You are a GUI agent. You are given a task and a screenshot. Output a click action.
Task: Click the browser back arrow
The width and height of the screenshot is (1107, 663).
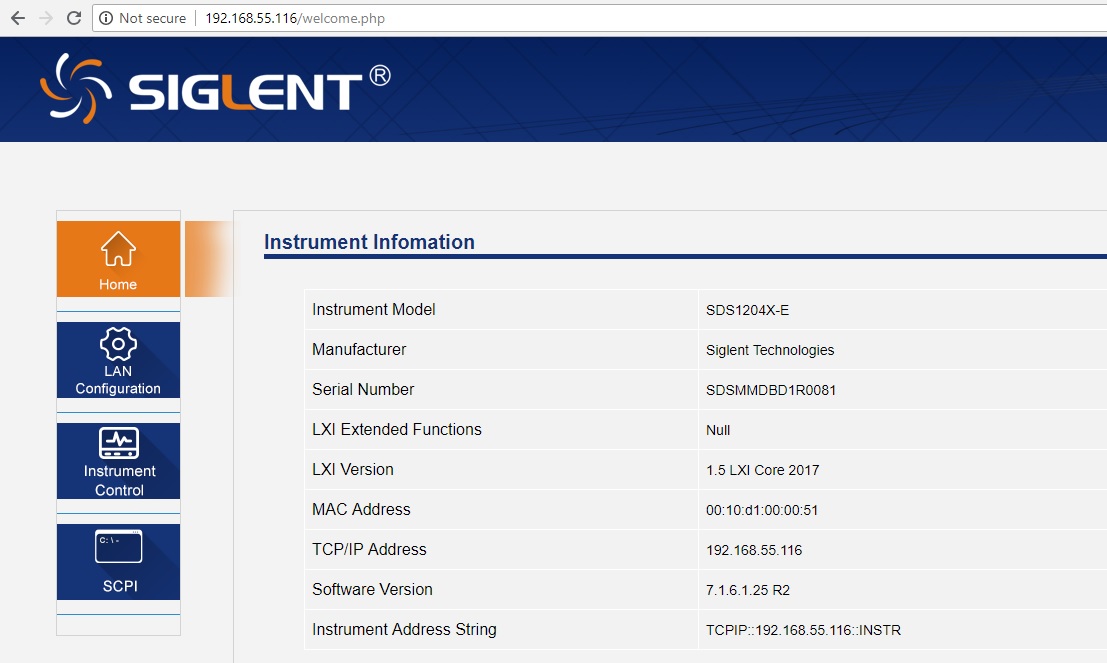tap(17, 18)
